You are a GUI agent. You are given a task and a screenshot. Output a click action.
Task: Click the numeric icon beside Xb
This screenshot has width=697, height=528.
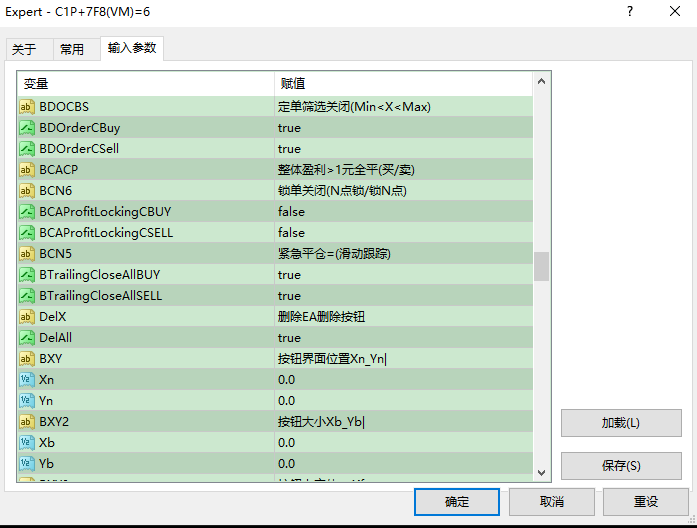pos(27,443)
